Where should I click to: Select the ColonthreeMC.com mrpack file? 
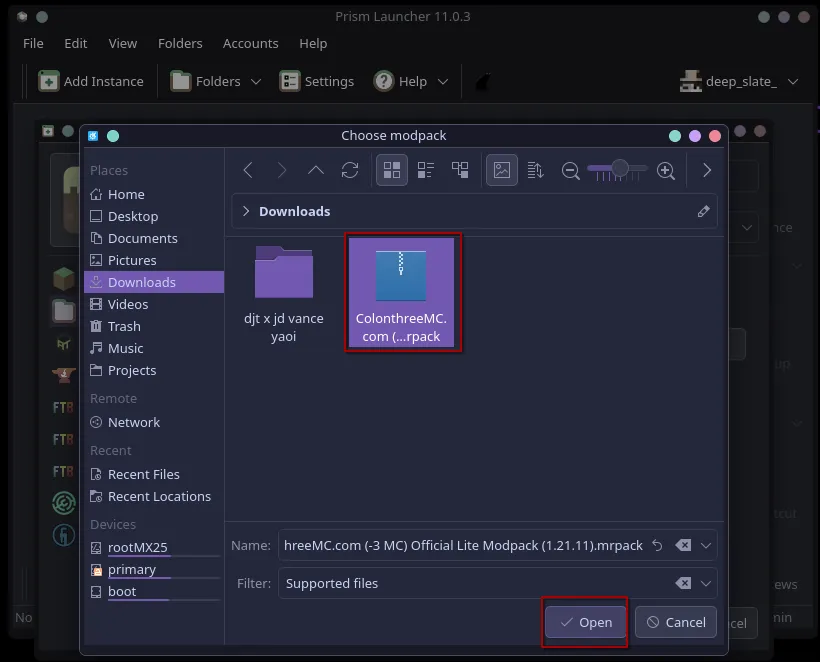point(401,292)
